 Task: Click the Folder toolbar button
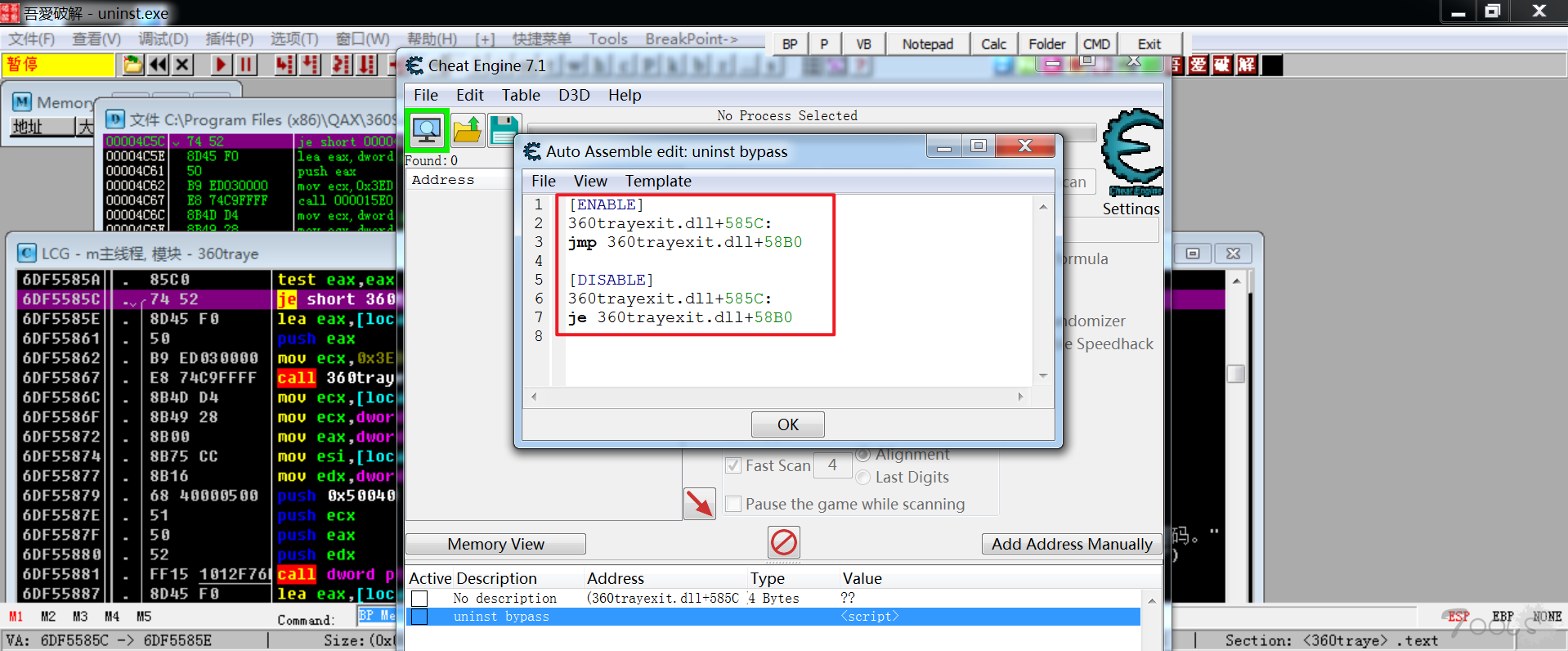click(1047, 44)
